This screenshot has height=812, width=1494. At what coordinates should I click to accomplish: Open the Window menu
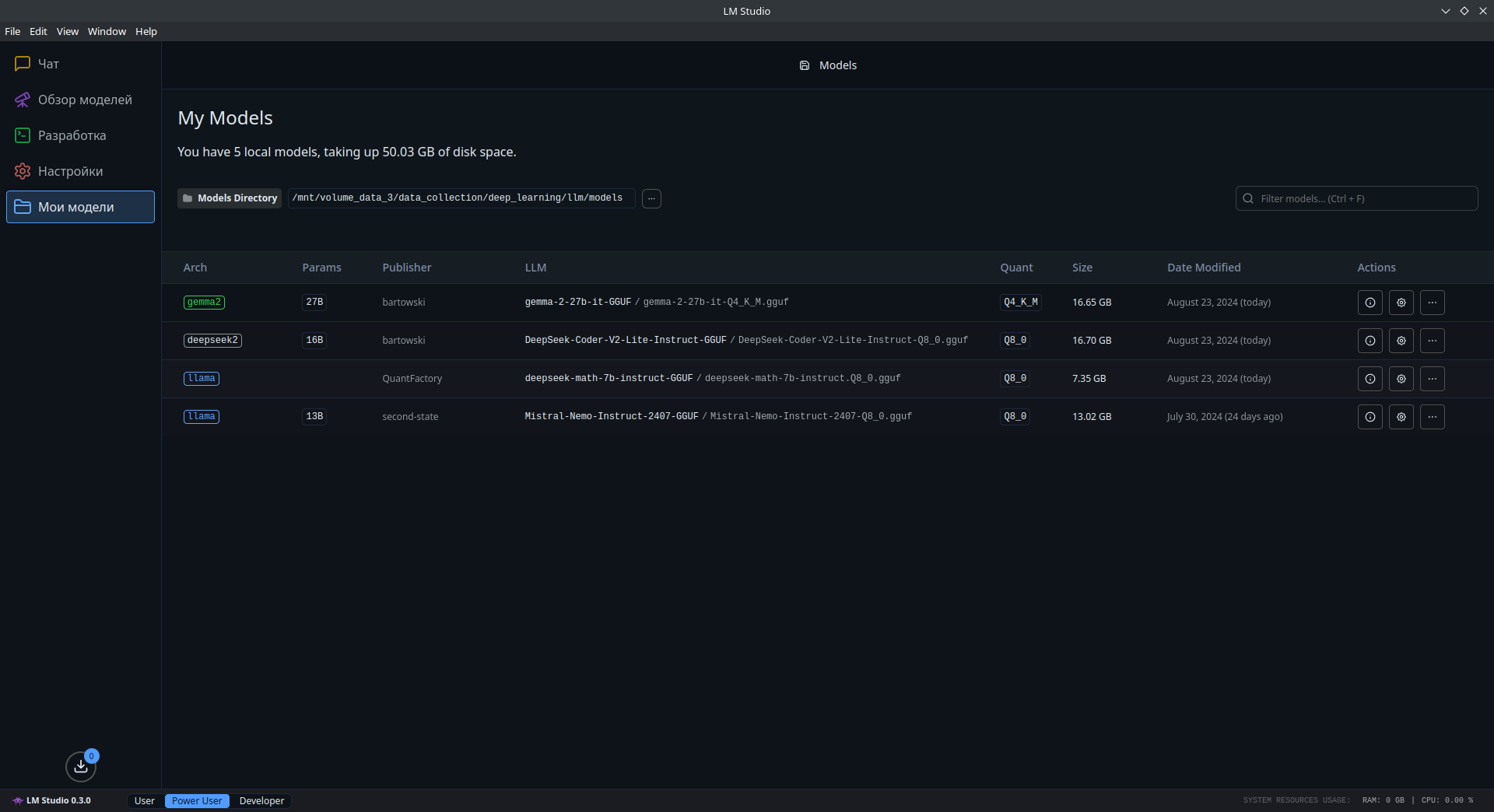point(107,31)
